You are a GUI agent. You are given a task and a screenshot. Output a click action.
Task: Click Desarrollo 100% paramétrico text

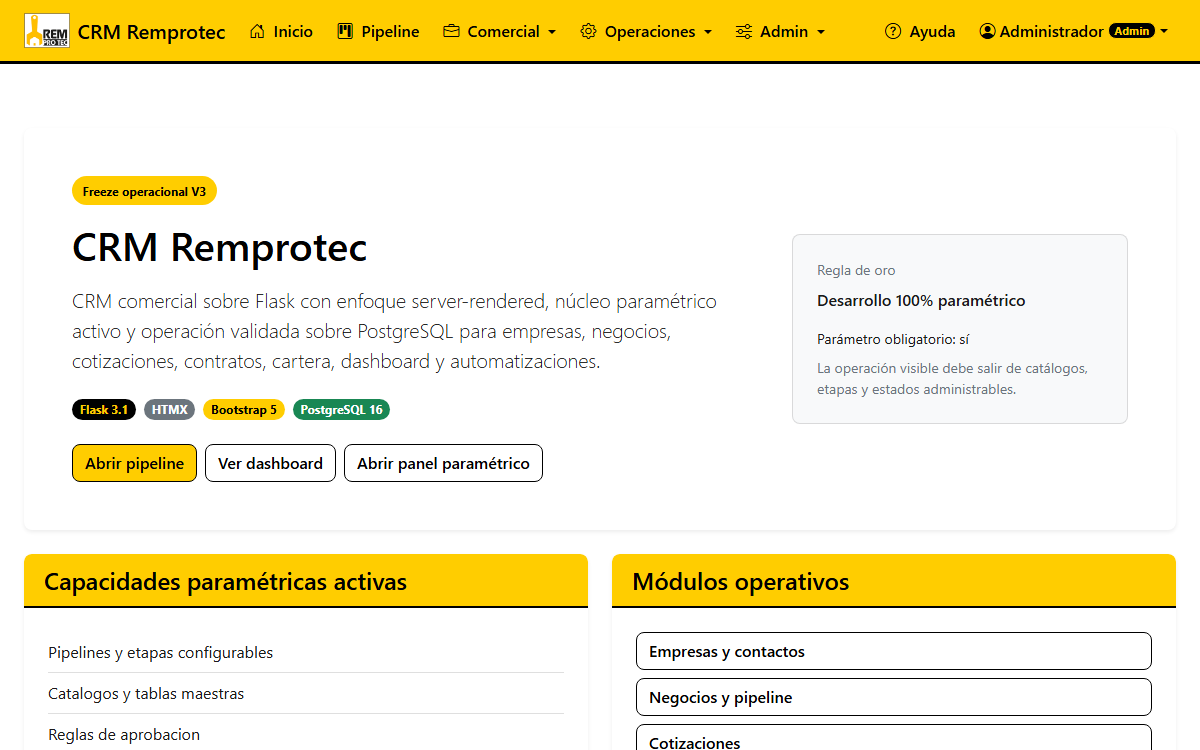point(921,300)
